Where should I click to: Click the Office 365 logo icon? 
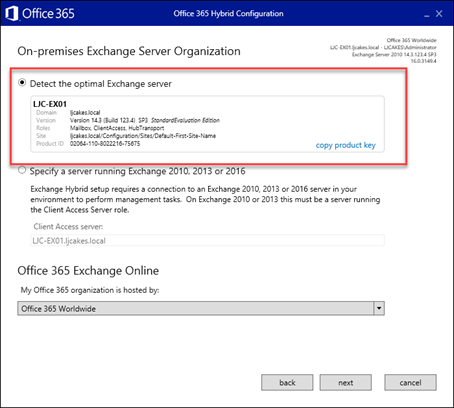pos(12,14)
